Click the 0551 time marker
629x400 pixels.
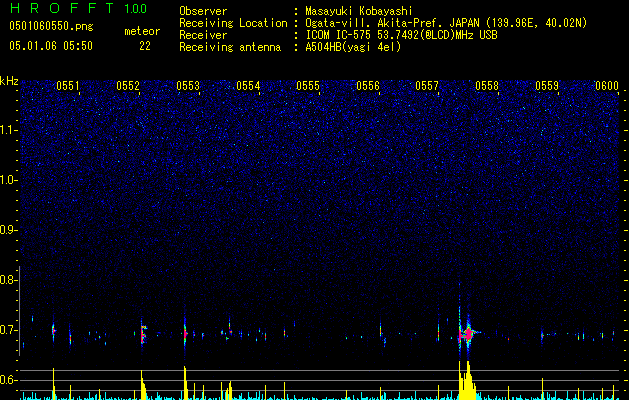click(x=68, y=86)
